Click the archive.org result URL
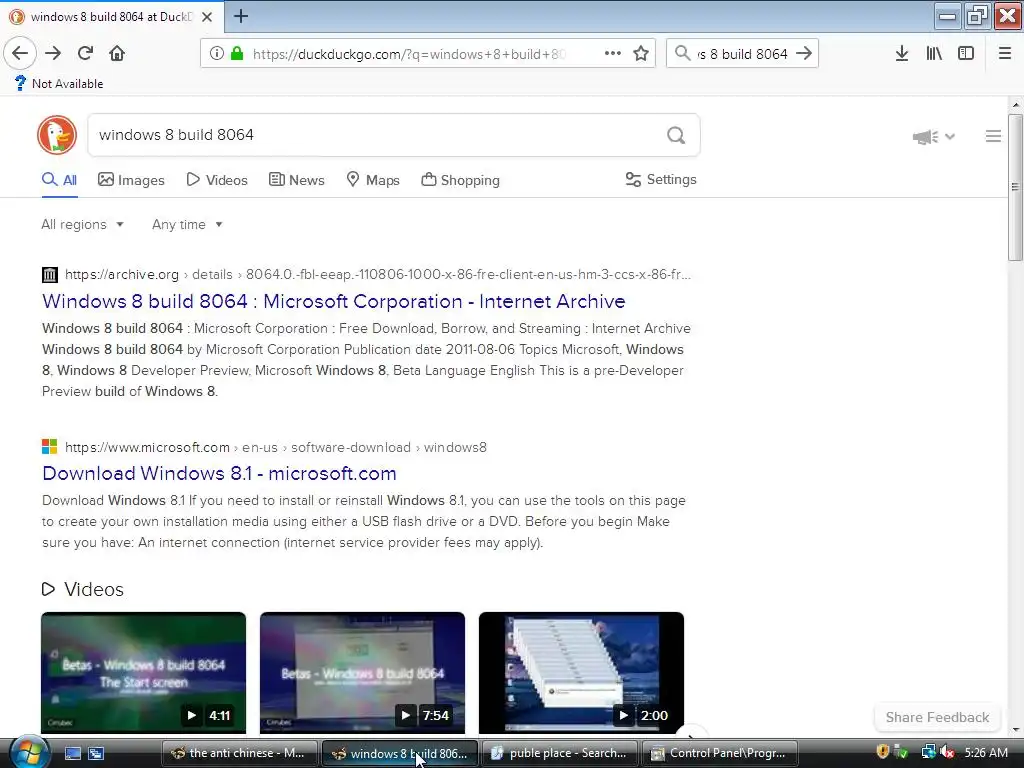The image size is (1024, 768). point(377,274)
